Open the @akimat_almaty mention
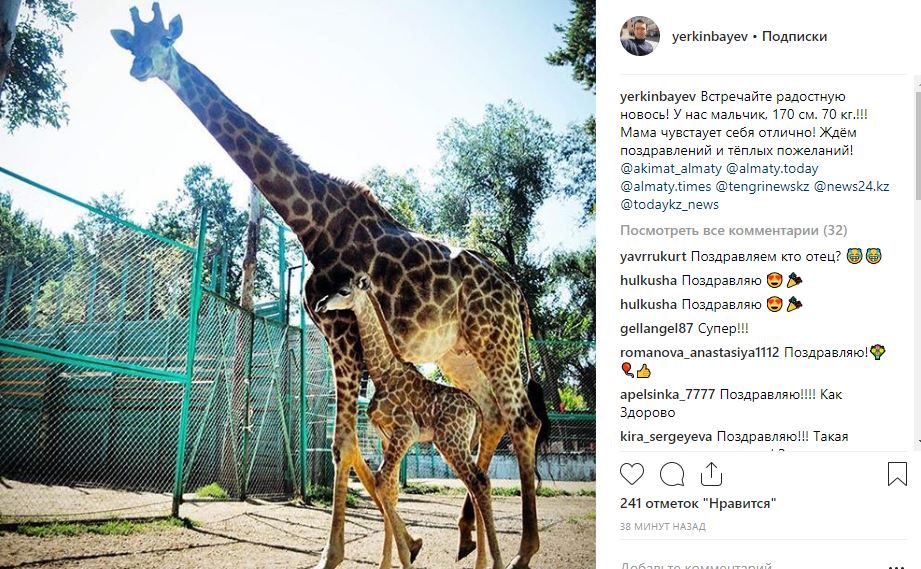 [671, 169]
